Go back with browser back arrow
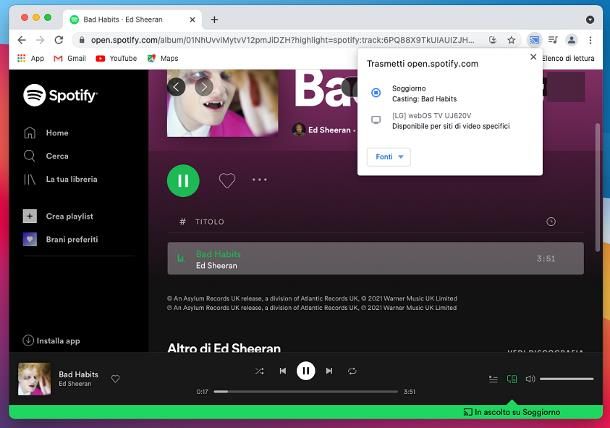Screen dimensions: 610x428 click(22, 40)
